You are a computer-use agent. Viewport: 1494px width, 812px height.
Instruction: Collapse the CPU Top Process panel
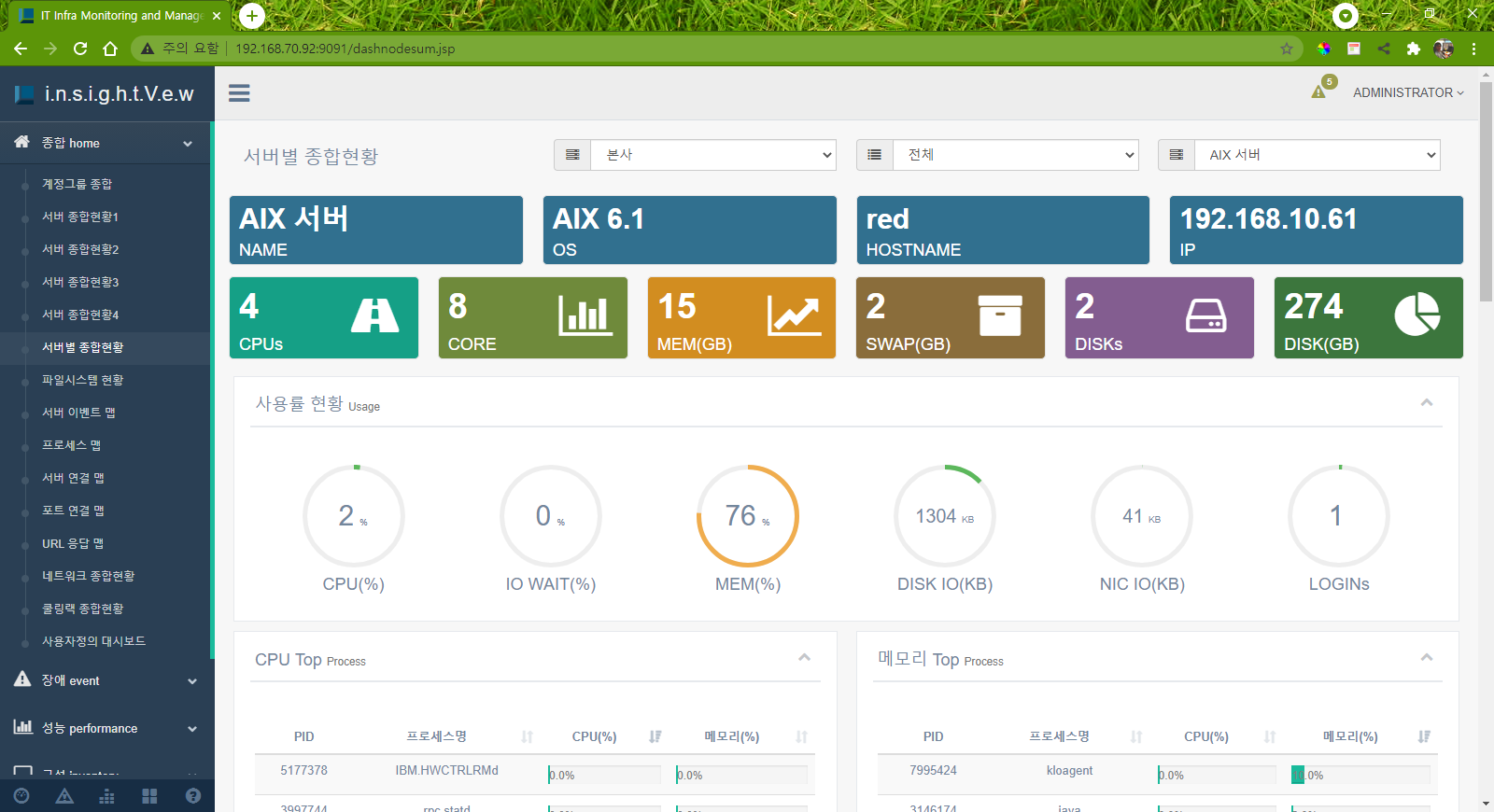click(804, 658)
